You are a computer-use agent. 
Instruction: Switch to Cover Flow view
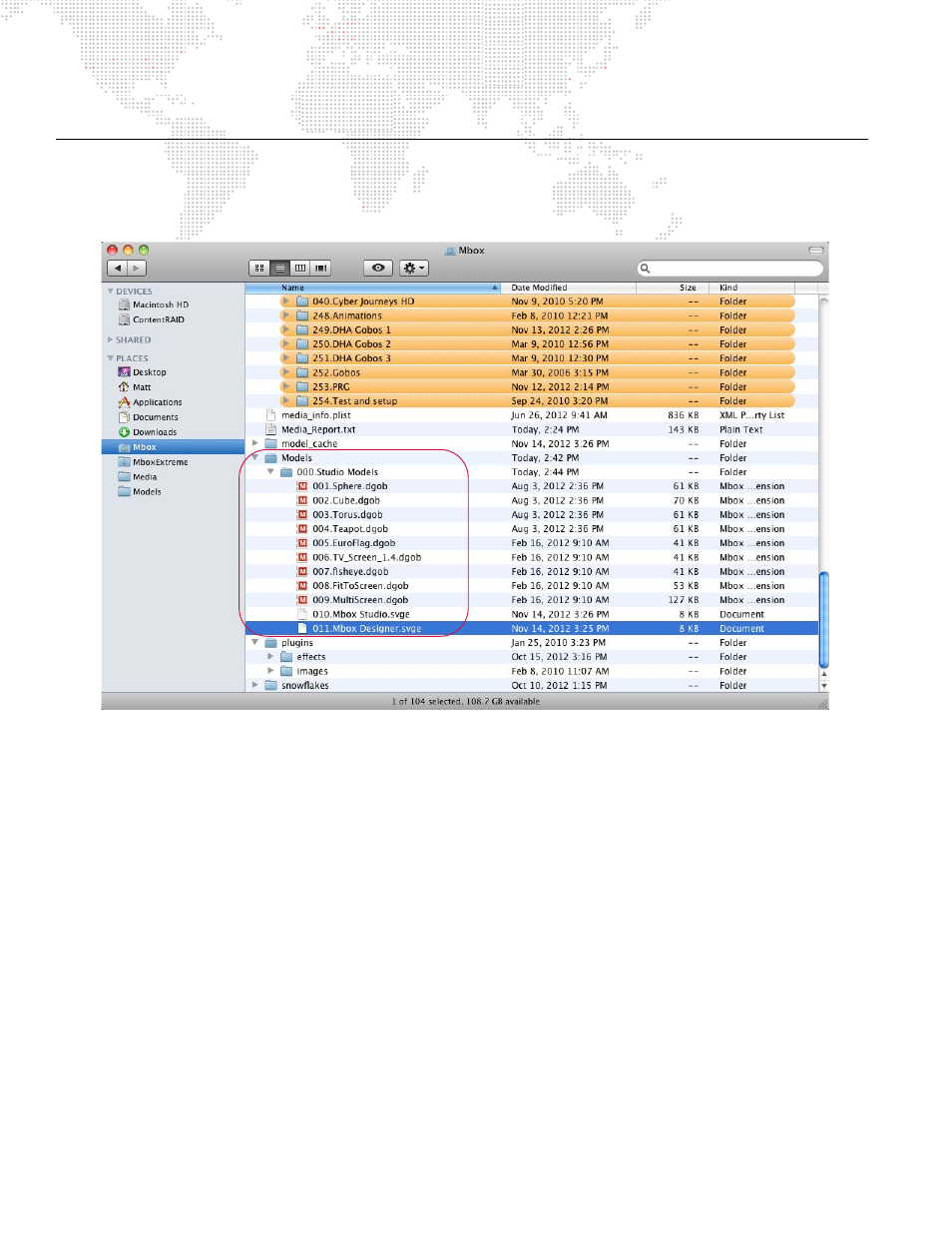click(320, 268)
